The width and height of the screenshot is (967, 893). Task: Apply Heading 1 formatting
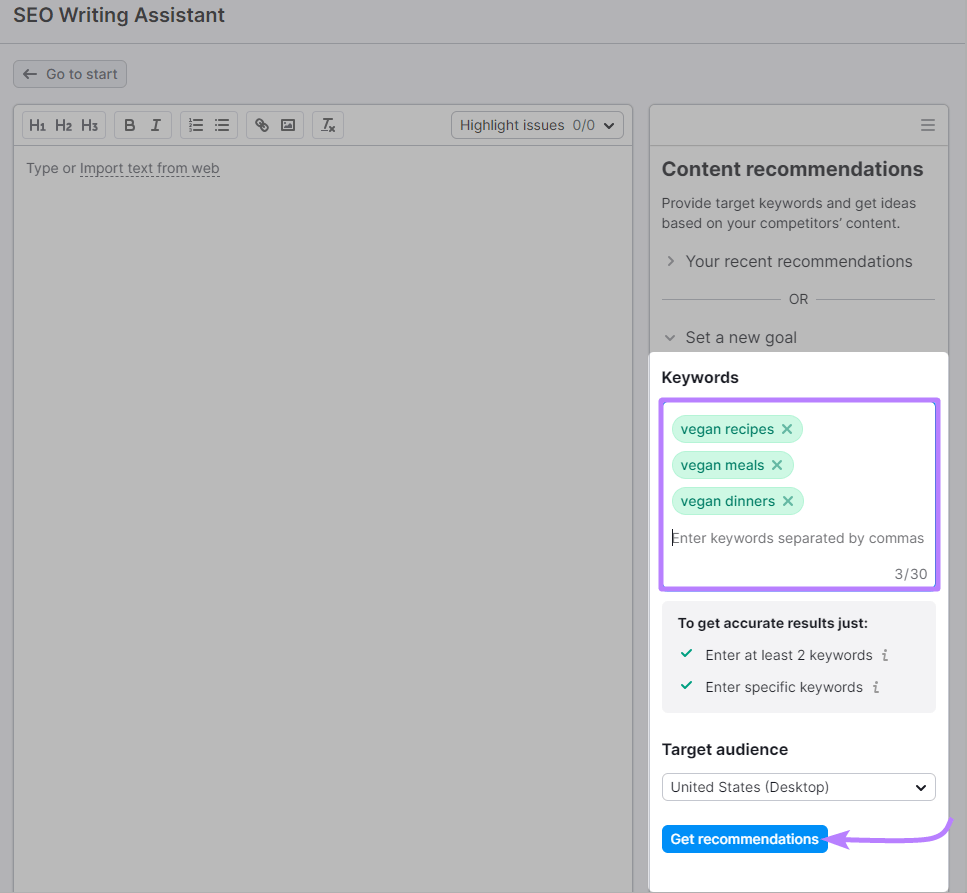(x=37, y=124)
